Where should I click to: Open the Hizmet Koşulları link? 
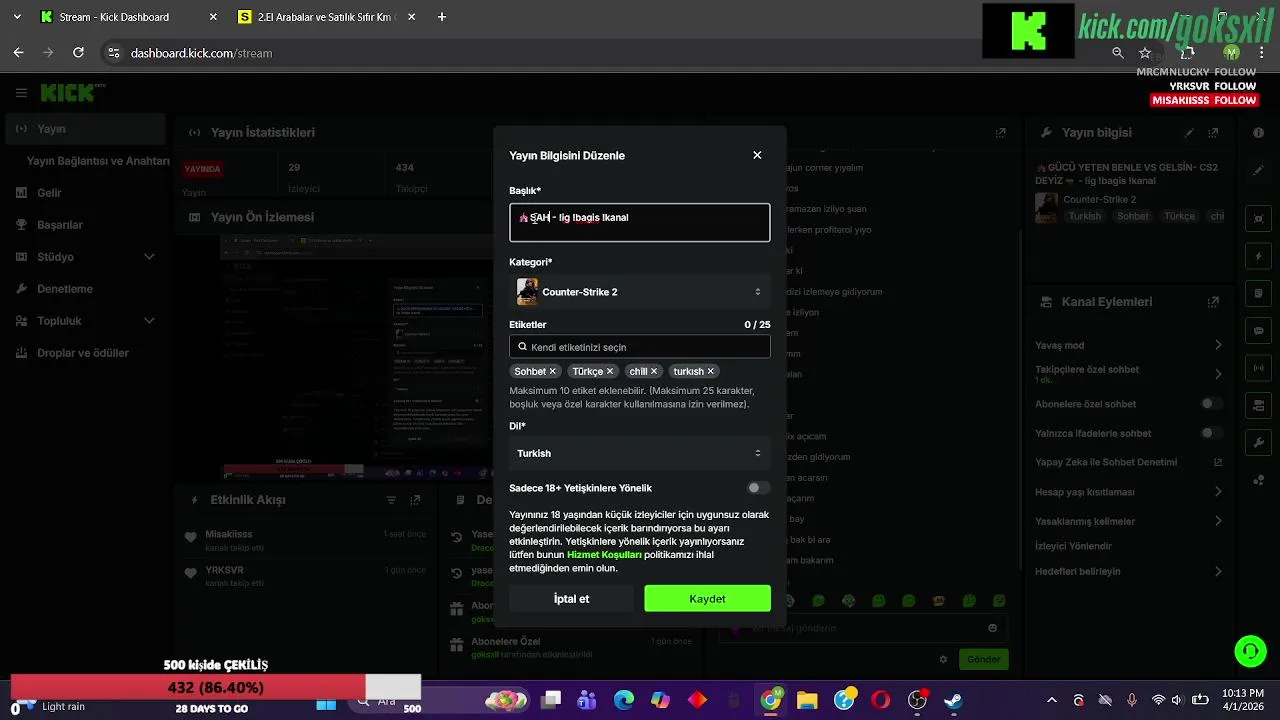604,554
